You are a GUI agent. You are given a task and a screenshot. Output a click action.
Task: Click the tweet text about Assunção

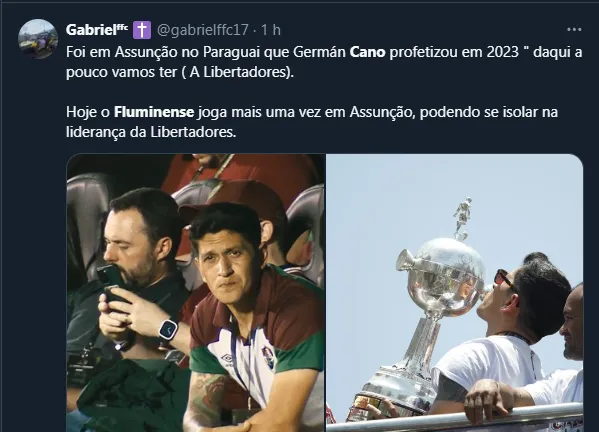(x=324, y=62)
